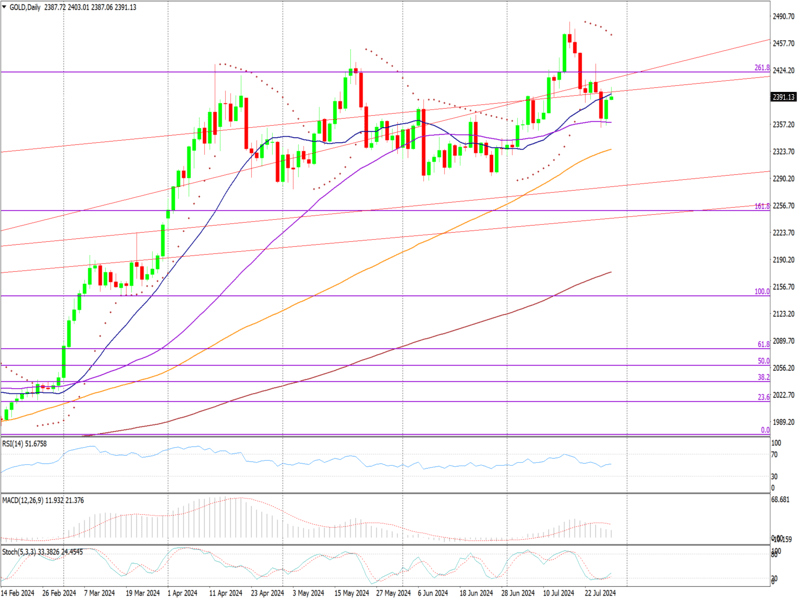
Task: Select the 261.8 Fibonacci level label
Action: [760, 67]
